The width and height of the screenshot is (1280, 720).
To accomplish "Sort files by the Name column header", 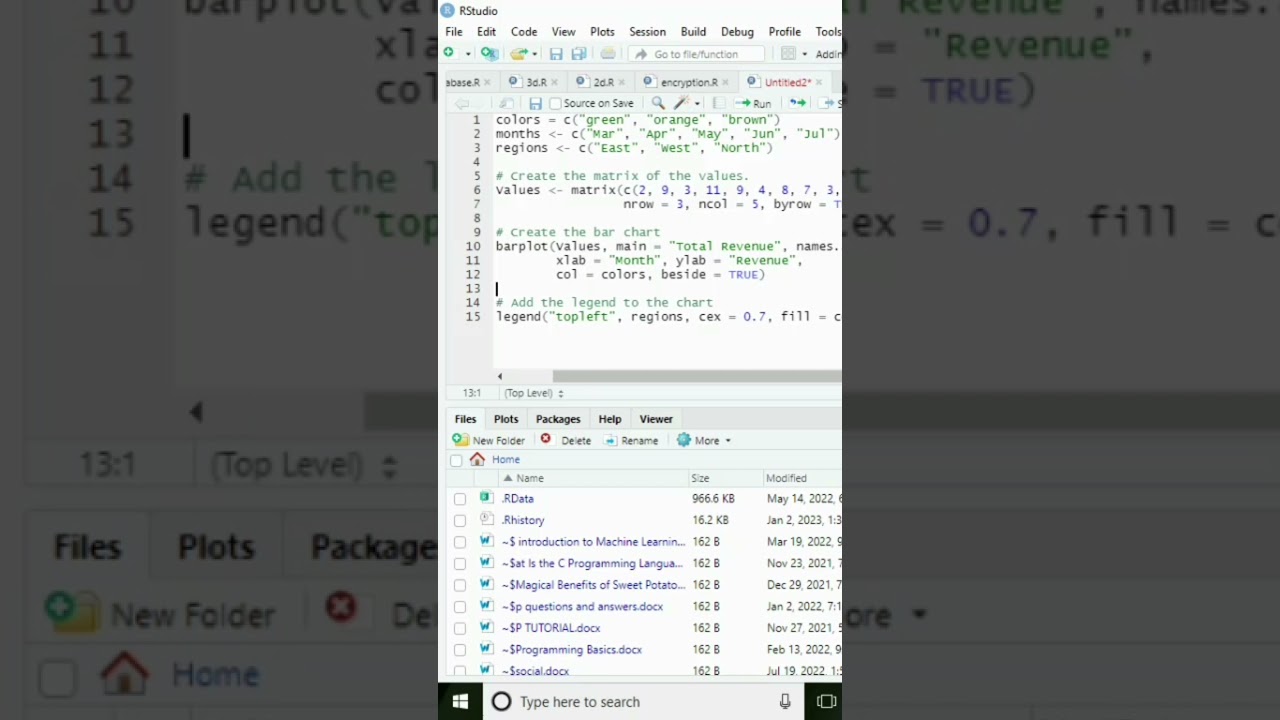I will click(x=530, y=478).
